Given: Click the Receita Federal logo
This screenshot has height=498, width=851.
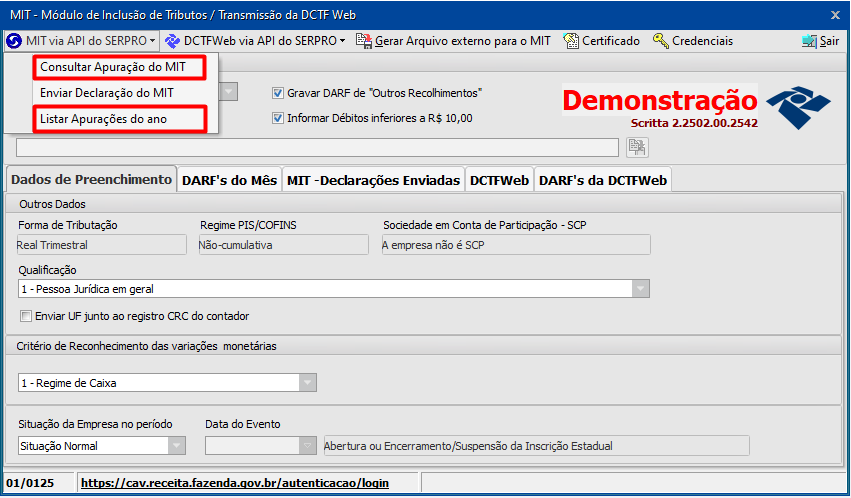Looking at the screenshot, I should pyautogui.click(x=796, y=105).
